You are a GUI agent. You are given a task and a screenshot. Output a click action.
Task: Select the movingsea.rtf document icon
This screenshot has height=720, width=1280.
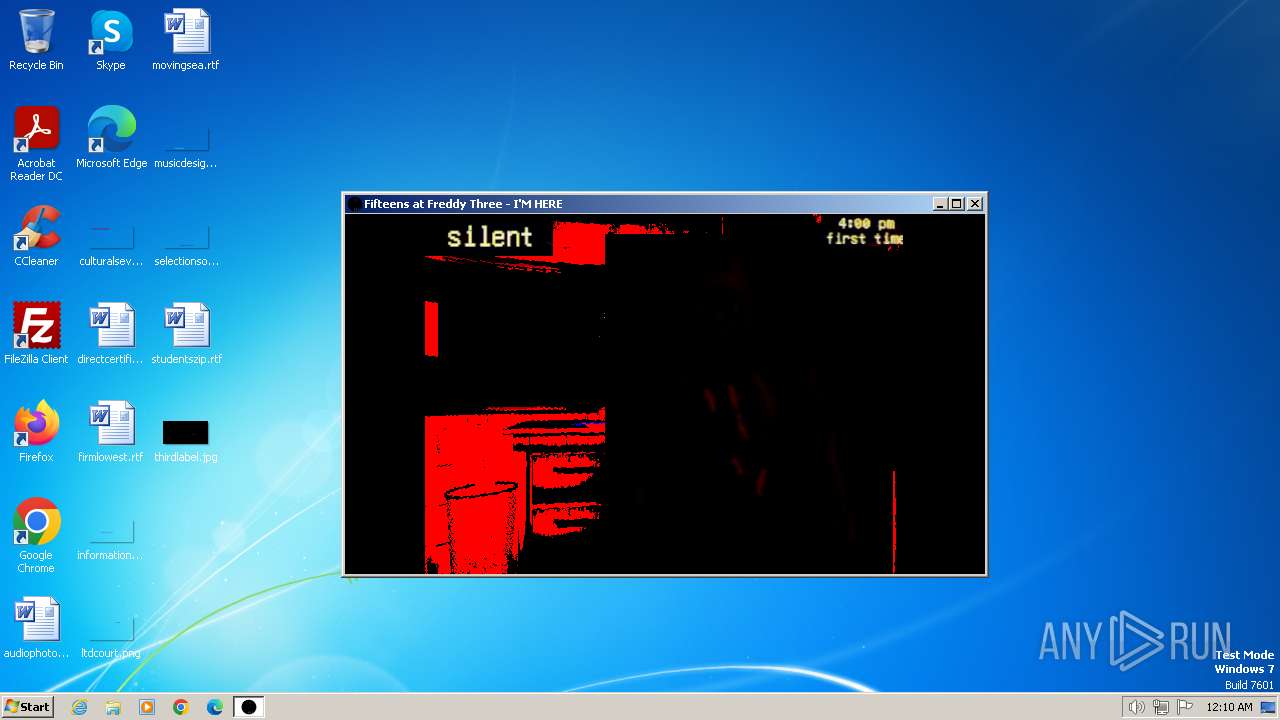186,40
